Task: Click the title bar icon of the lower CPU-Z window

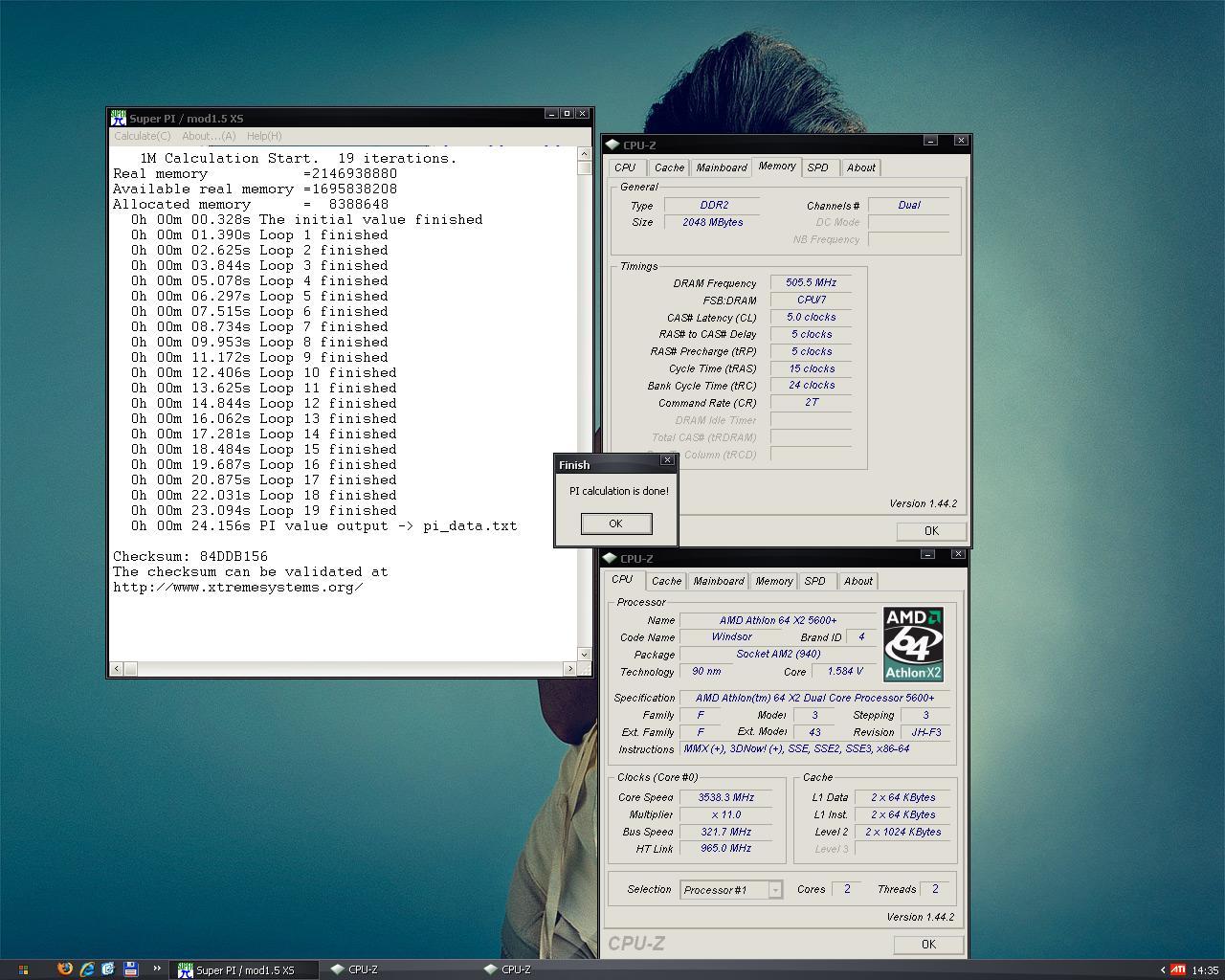Action: coord(610,558)
